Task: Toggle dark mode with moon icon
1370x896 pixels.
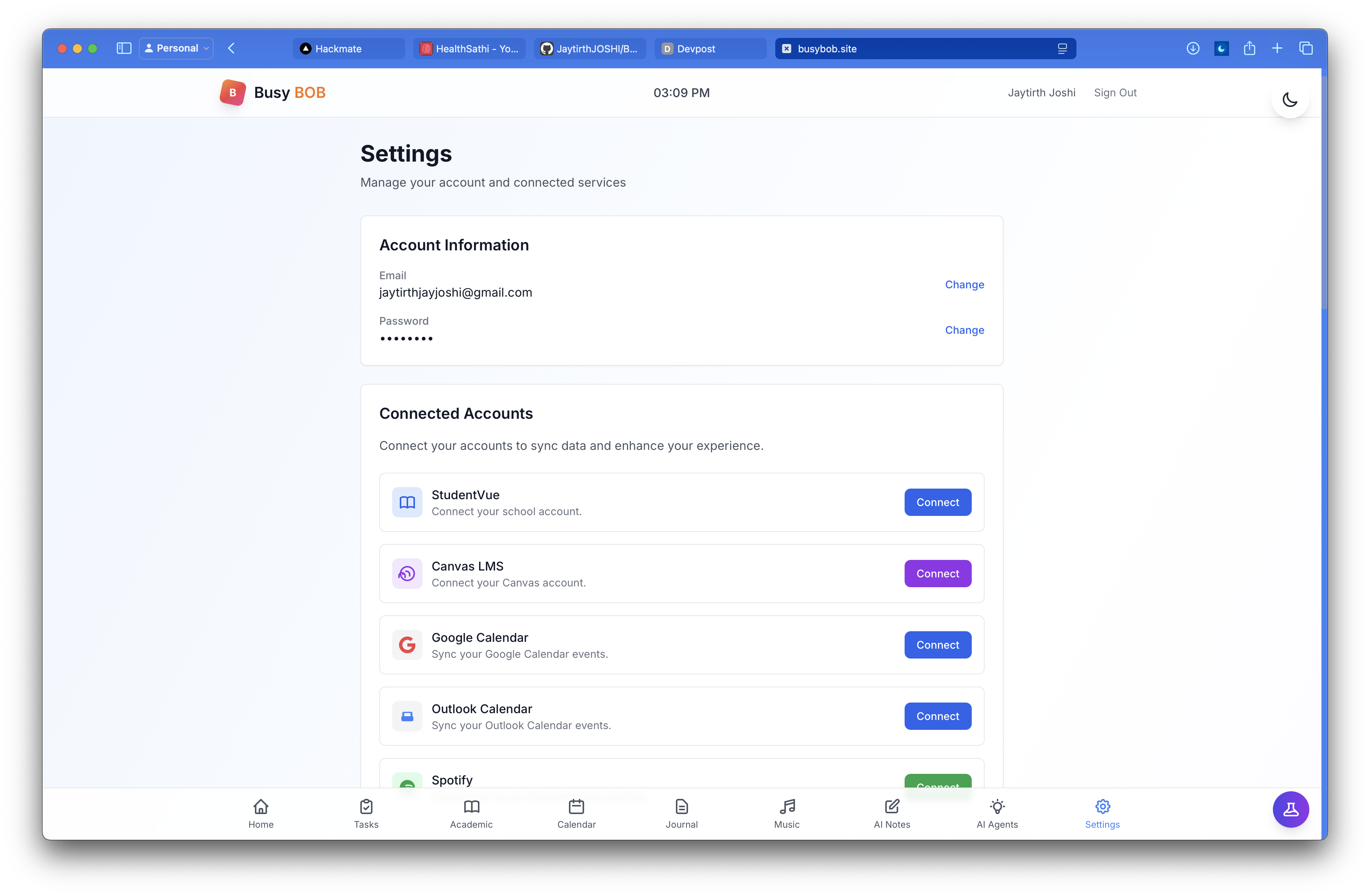Action: [x=1290, y=100]
